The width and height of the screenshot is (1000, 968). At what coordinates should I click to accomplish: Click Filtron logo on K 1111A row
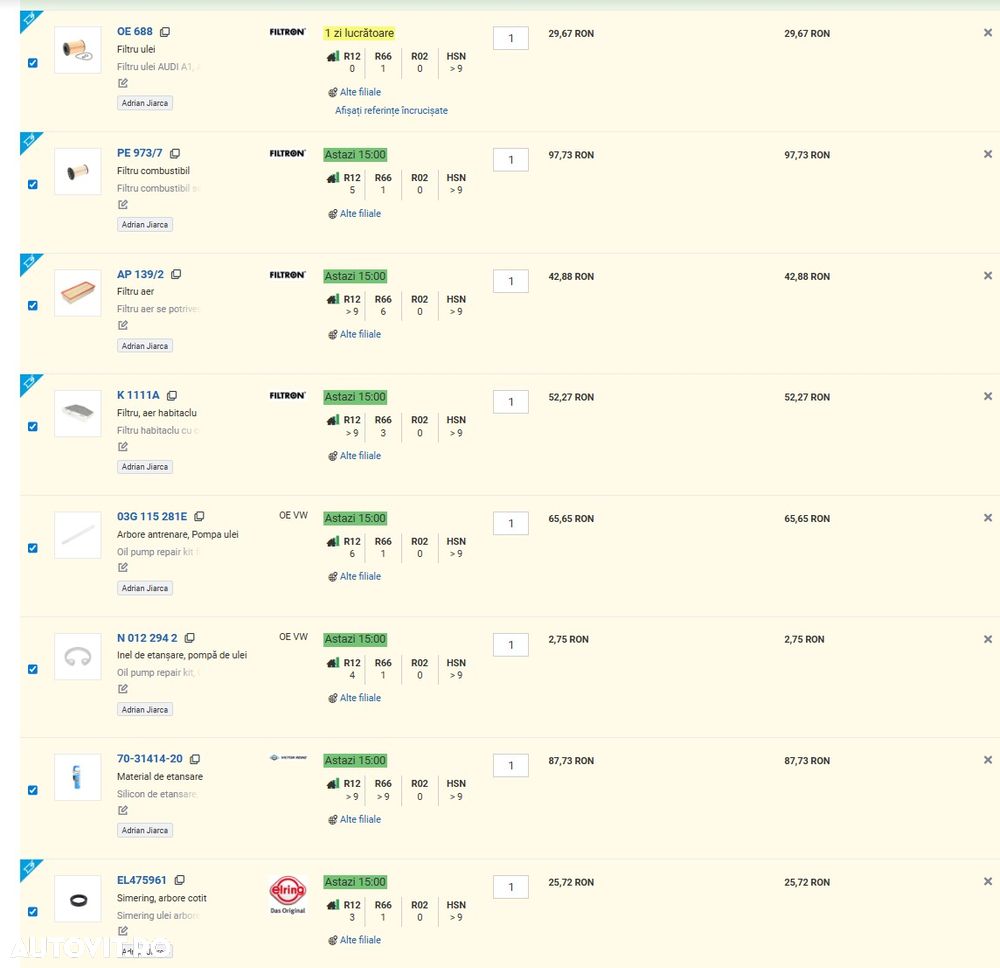(288, 395)
